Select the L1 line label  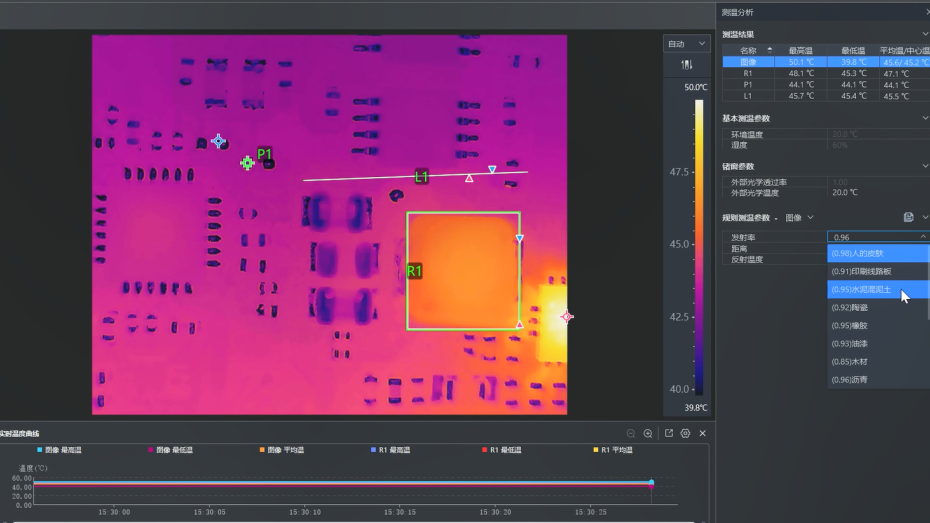pyautogui.click(x=421, y=176)
